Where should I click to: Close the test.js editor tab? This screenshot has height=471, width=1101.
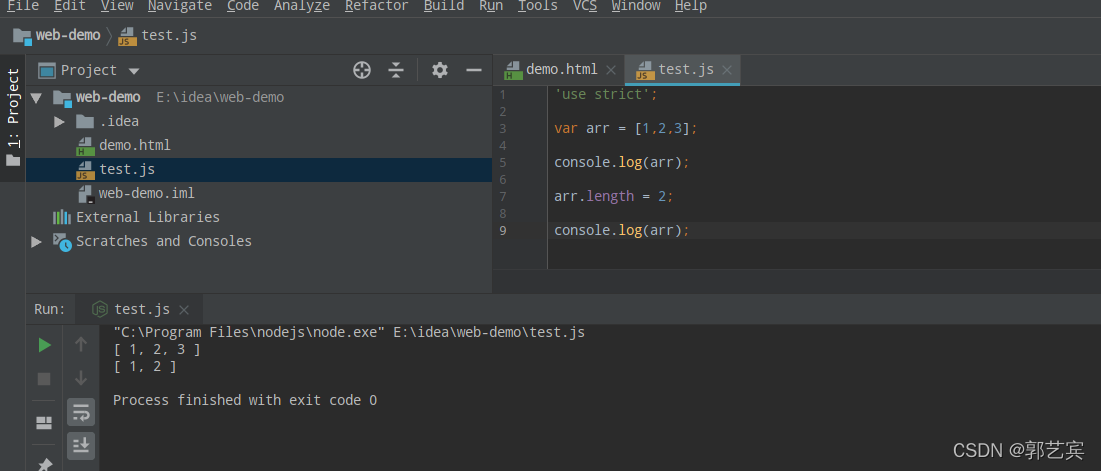click(727, 70)
